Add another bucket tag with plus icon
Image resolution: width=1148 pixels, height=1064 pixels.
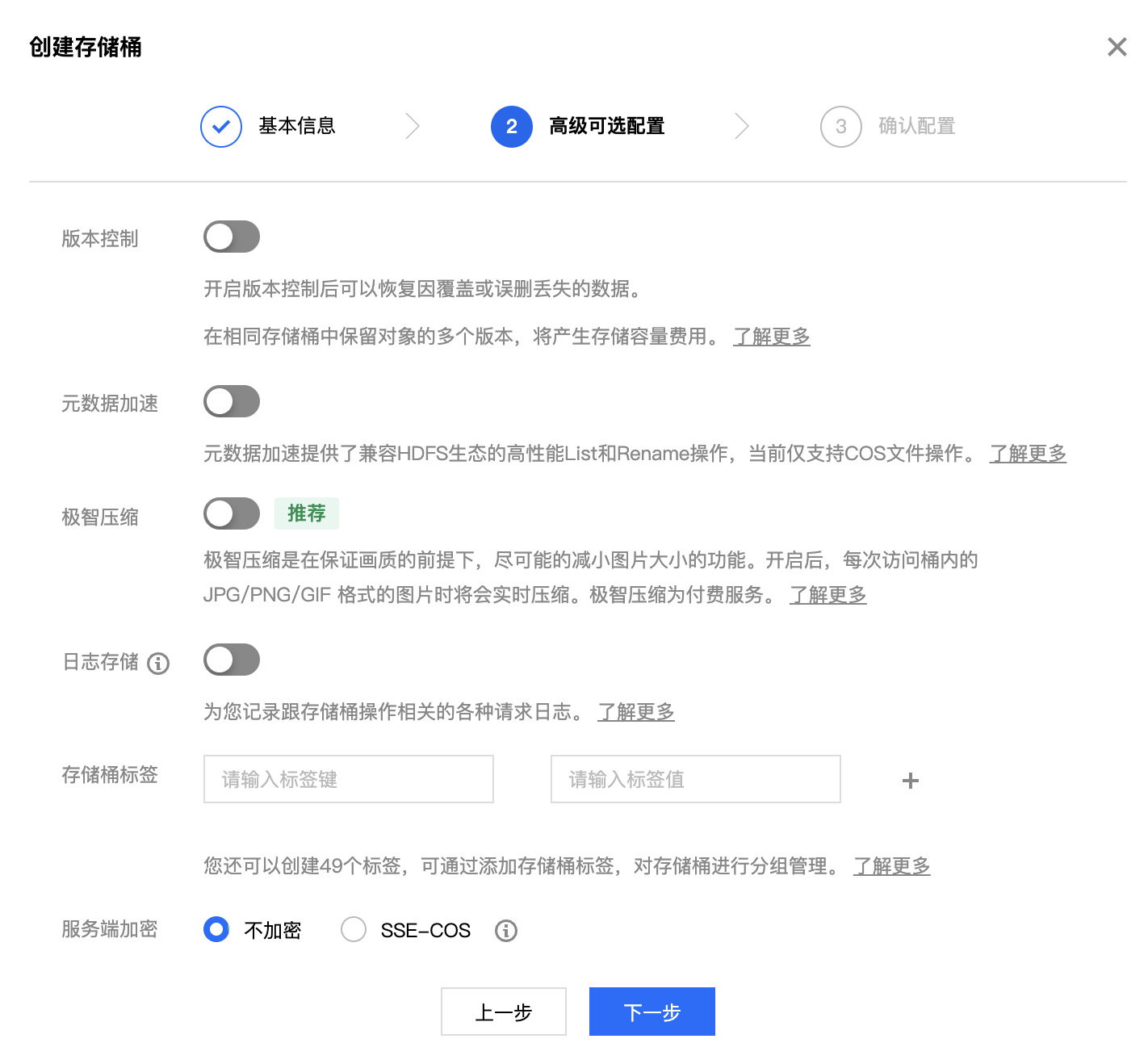911,781
